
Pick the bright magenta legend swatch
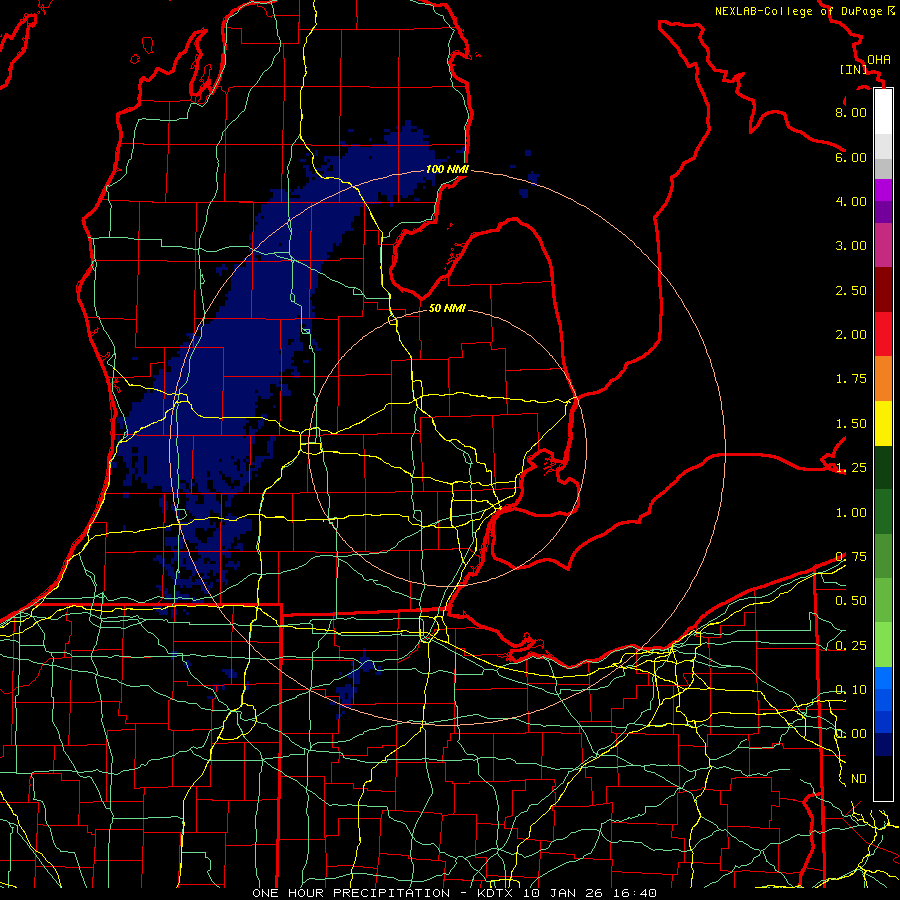tap(883, 190)
